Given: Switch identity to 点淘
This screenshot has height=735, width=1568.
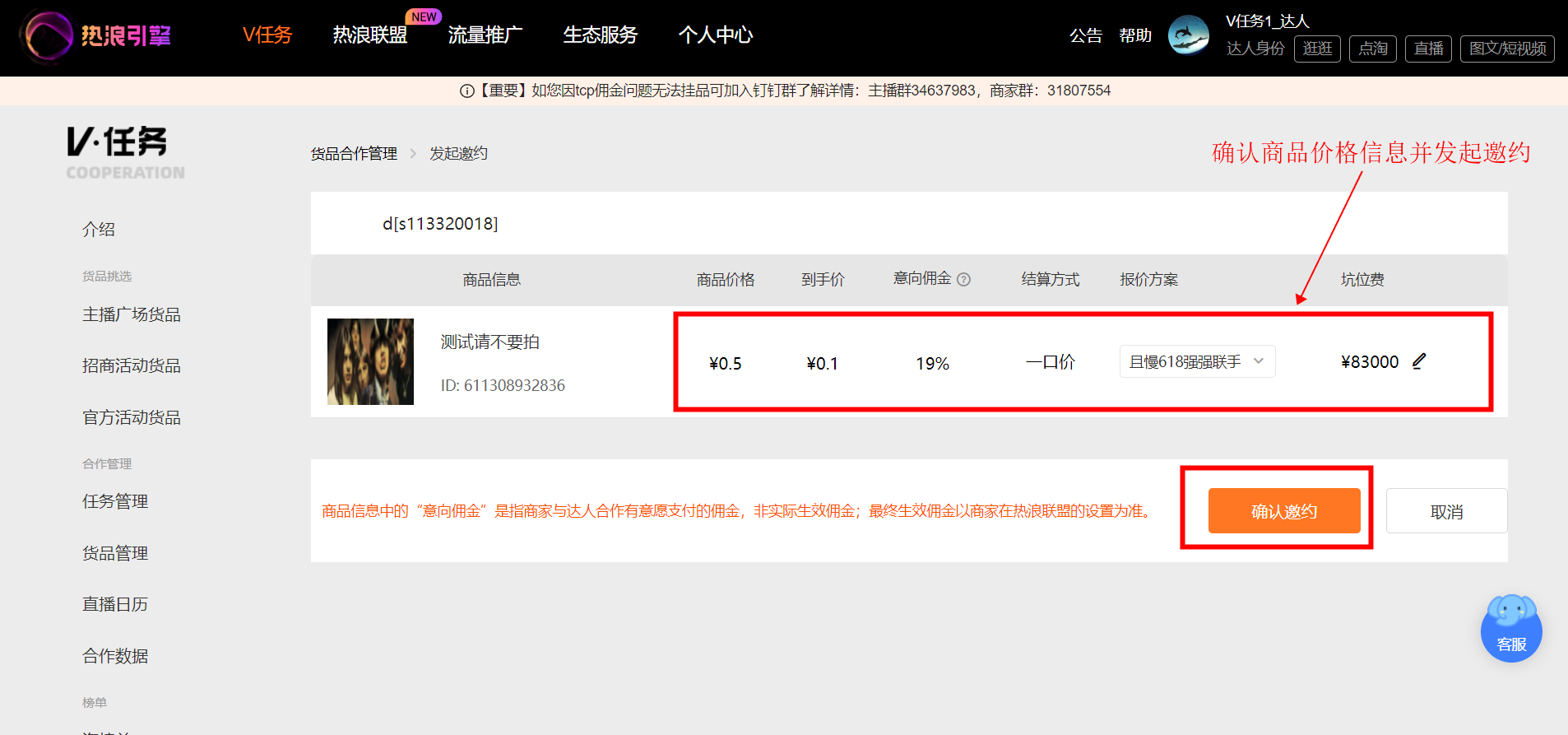Looking at the screenshot, I should [1372, 49].
